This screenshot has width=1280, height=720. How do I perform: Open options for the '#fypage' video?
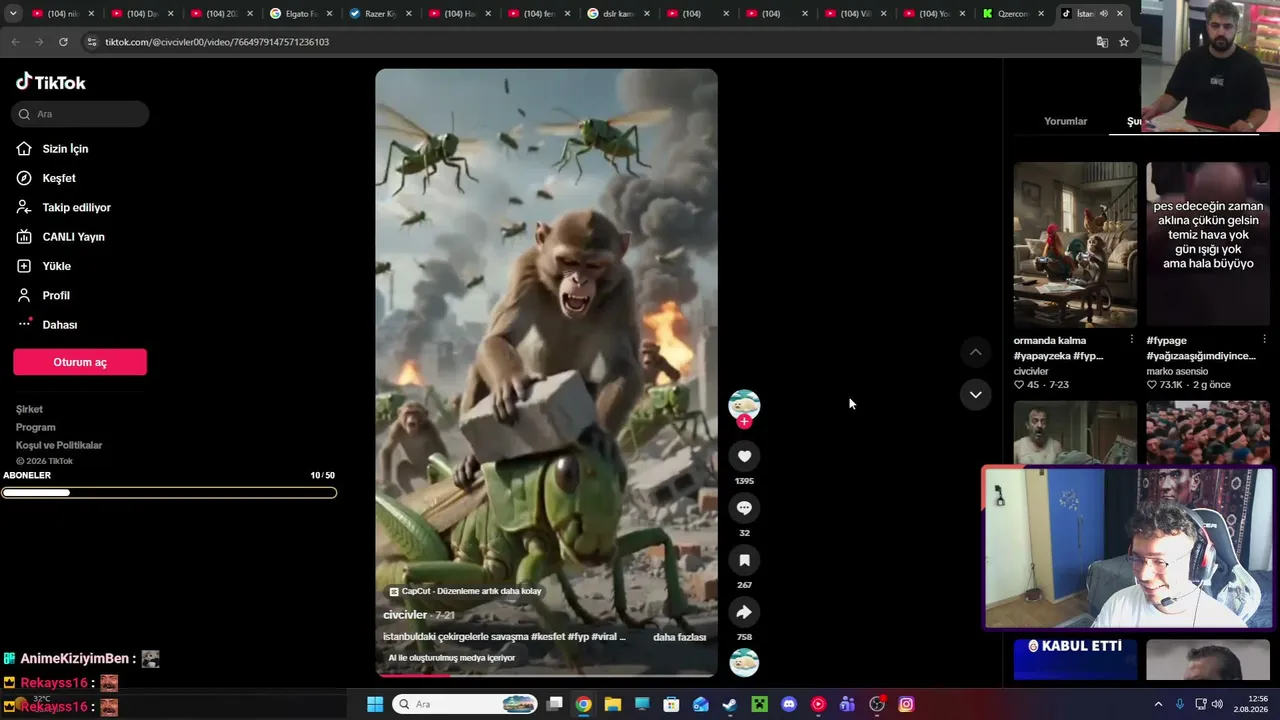(x=1264, y=340)
